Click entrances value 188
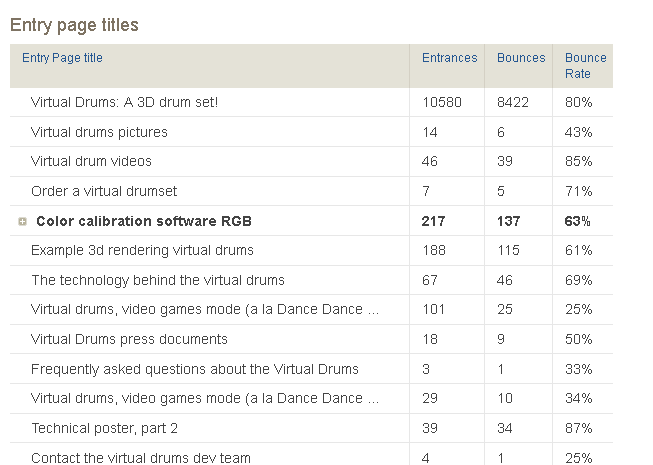Screen dimensions: 653x465 point(434,251)
